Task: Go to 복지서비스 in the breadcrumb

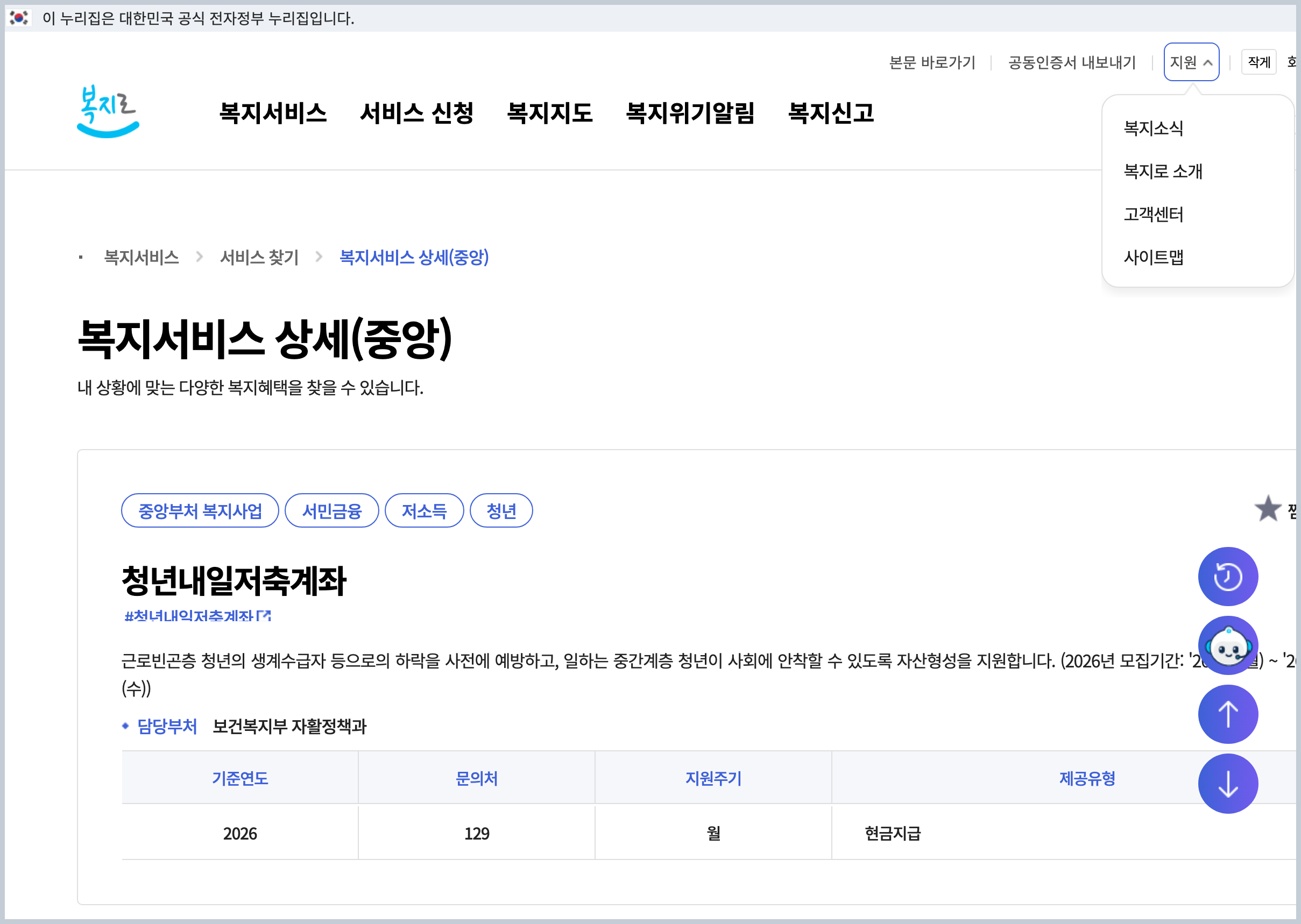Action: 141,257
